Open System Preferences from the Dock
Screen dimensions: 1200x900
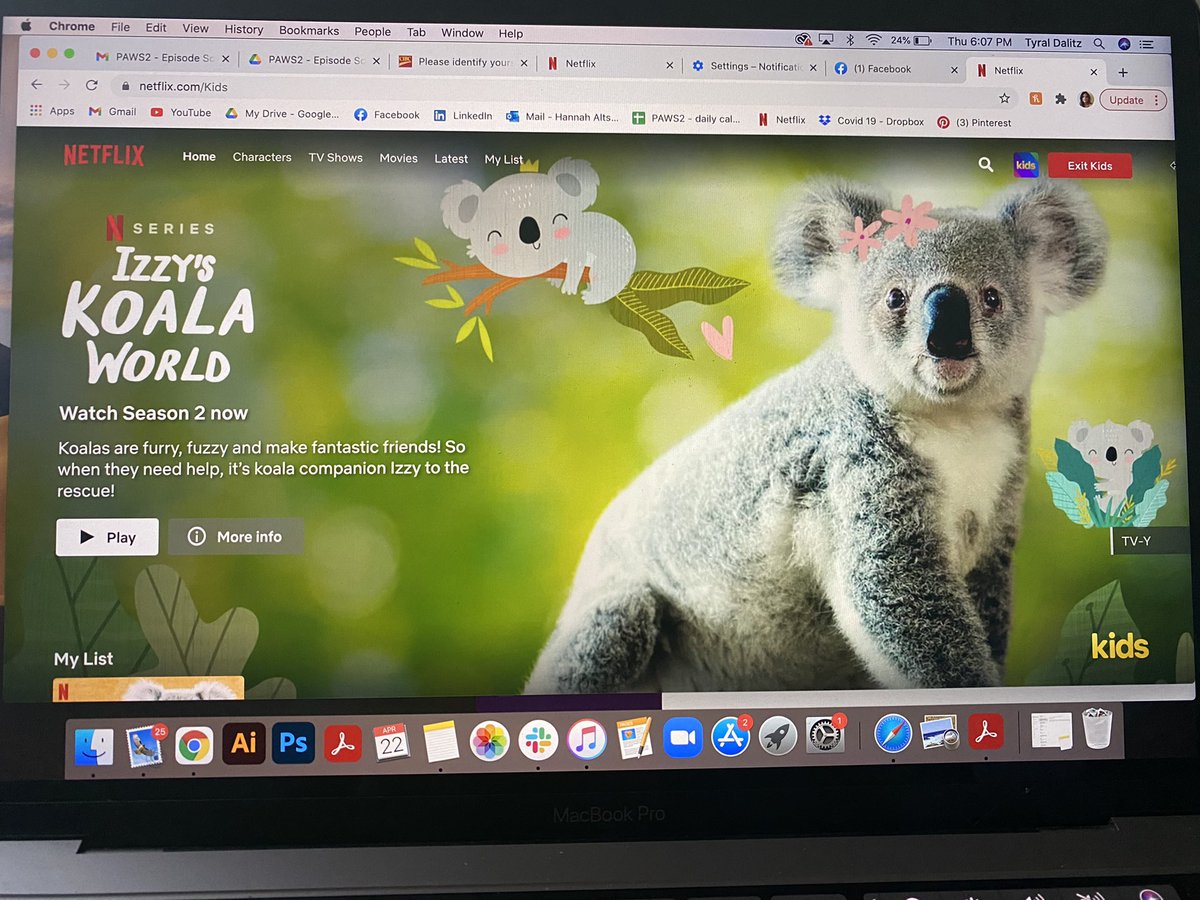click(x=826, y=735)
